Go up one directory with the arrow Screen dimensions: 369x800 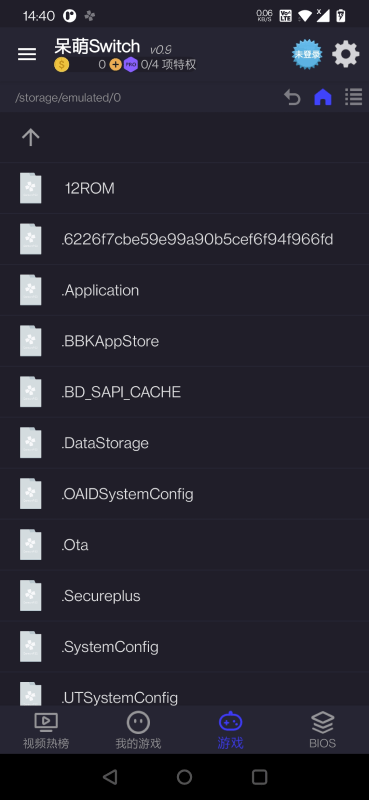31,137
